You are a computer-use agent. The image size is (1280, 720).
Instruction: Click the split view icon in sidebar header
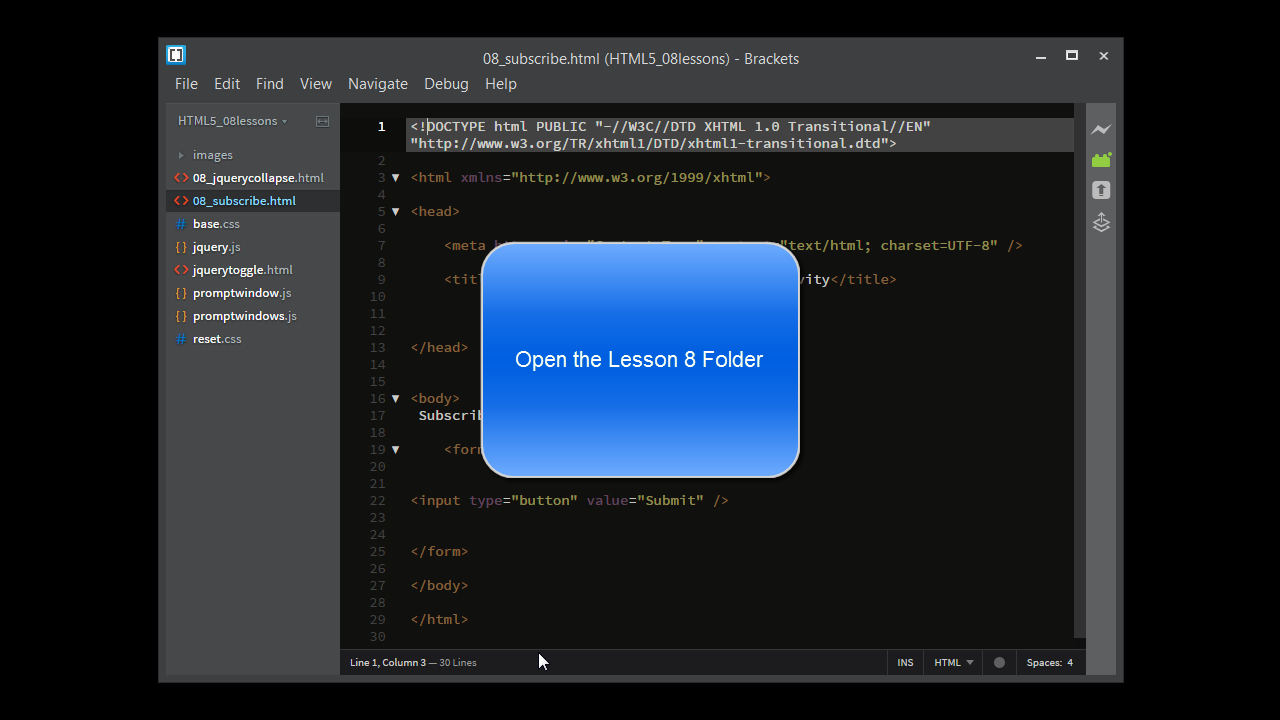(x=322, y=121)
